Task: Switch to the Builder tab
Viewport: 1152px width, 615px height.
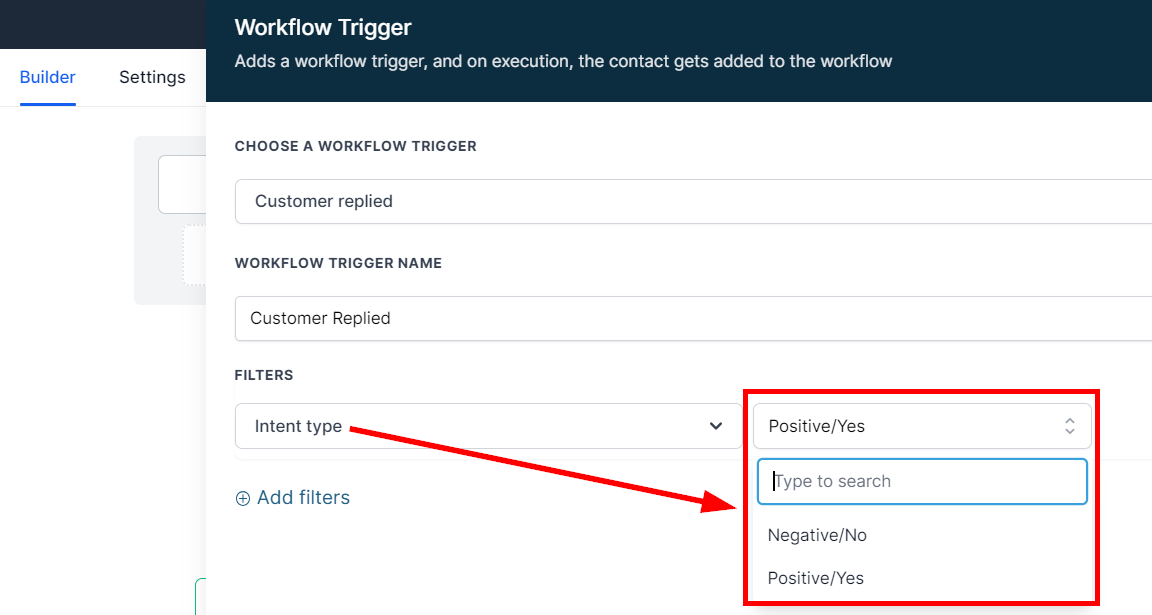Action: tap(48, 77)
